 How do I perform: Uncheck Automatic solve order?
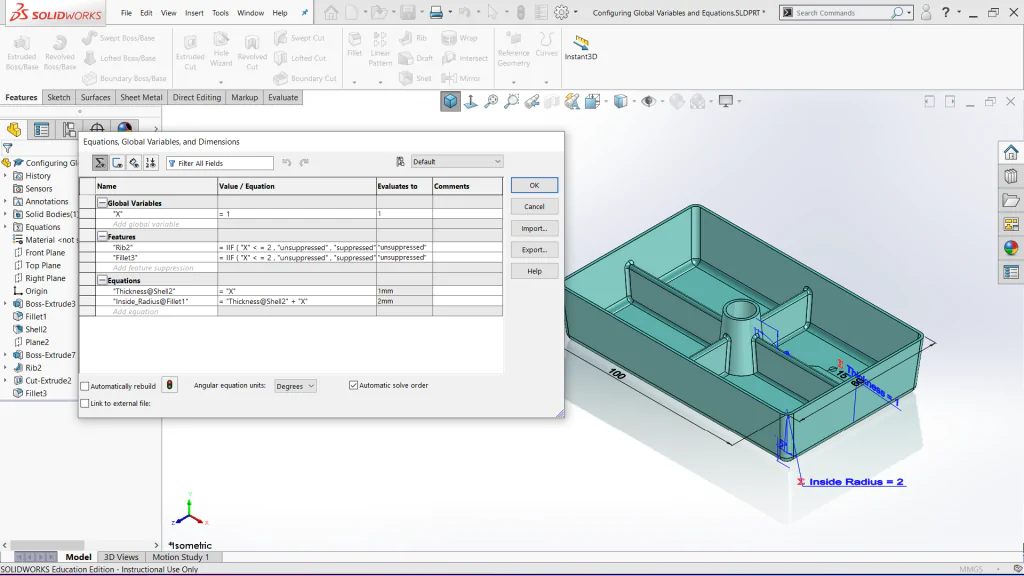pos(353,385)
